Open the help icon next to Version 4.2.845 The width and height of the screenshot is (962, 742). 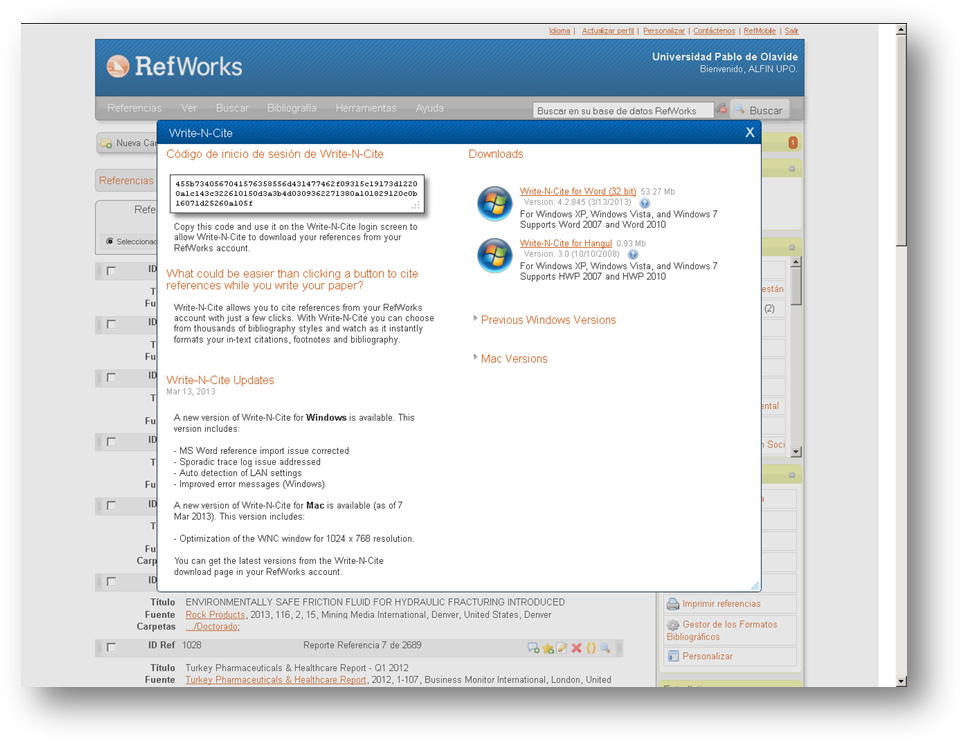pos(644,203)
